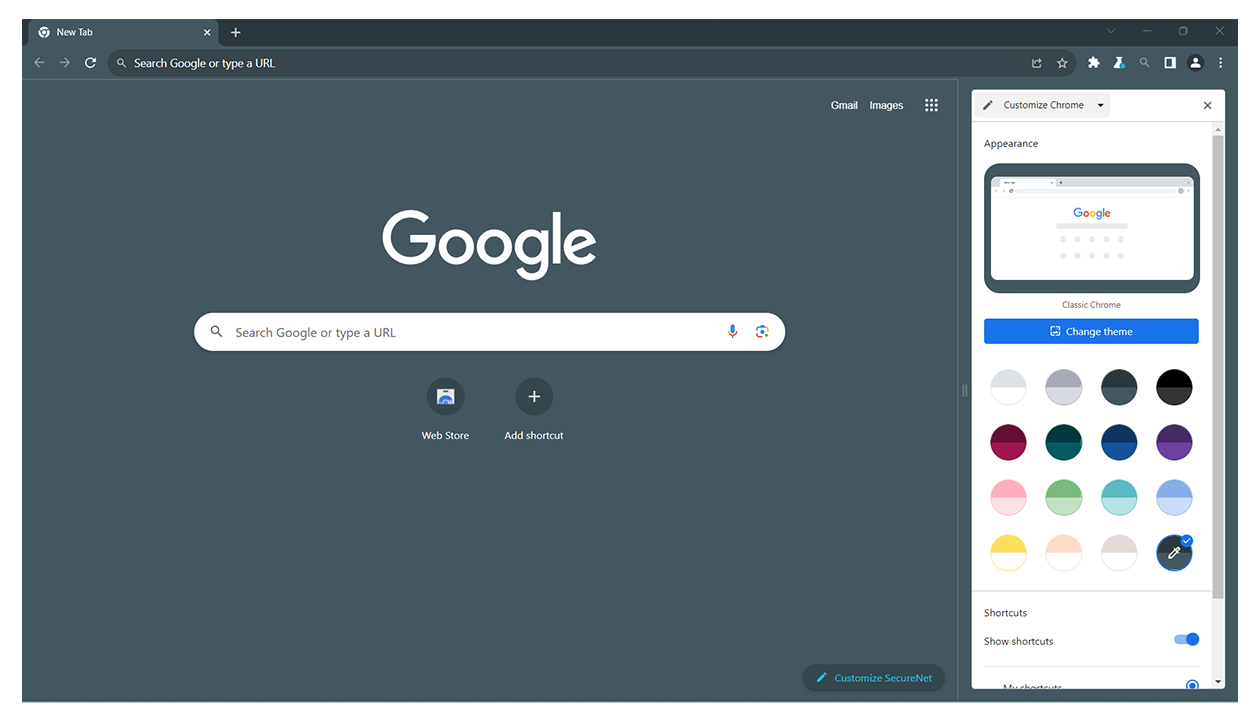Choose the dark teal color swatch
The height and width of the screenshot is (722, 1260).
tap(1064, 442)
